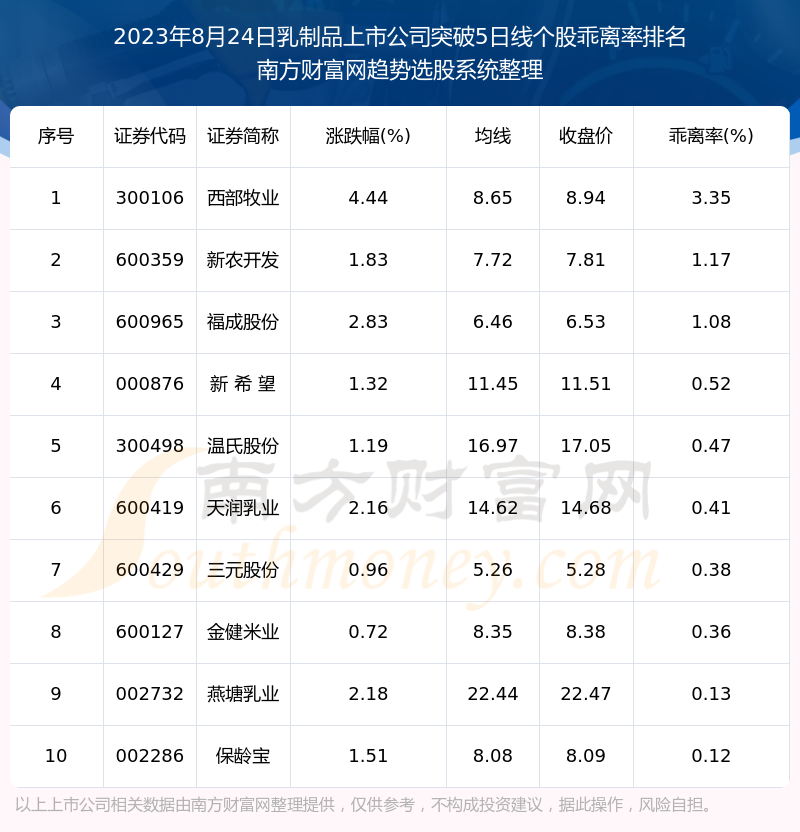Select the stock name 金健米业
800x832 pixels.
(243, 632)
